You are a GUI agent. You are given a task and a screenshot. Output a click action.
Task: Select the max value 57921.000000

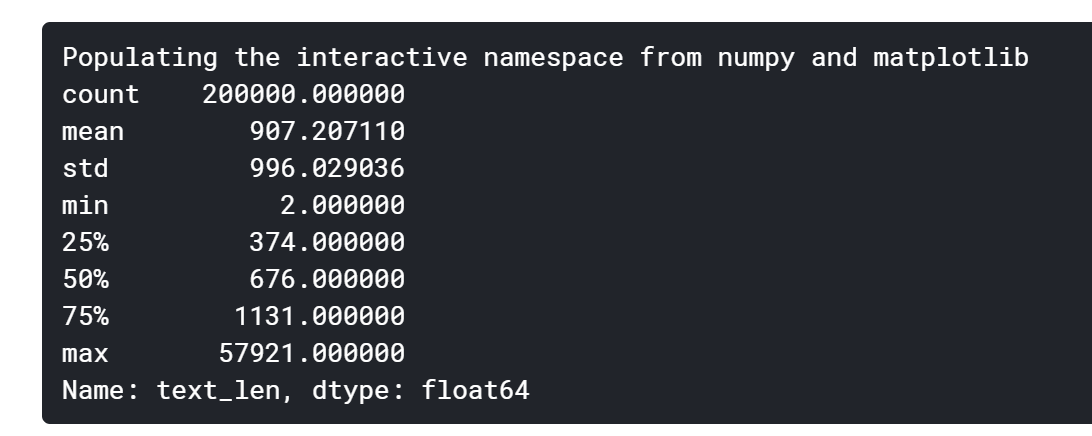(x=312, y=353)
